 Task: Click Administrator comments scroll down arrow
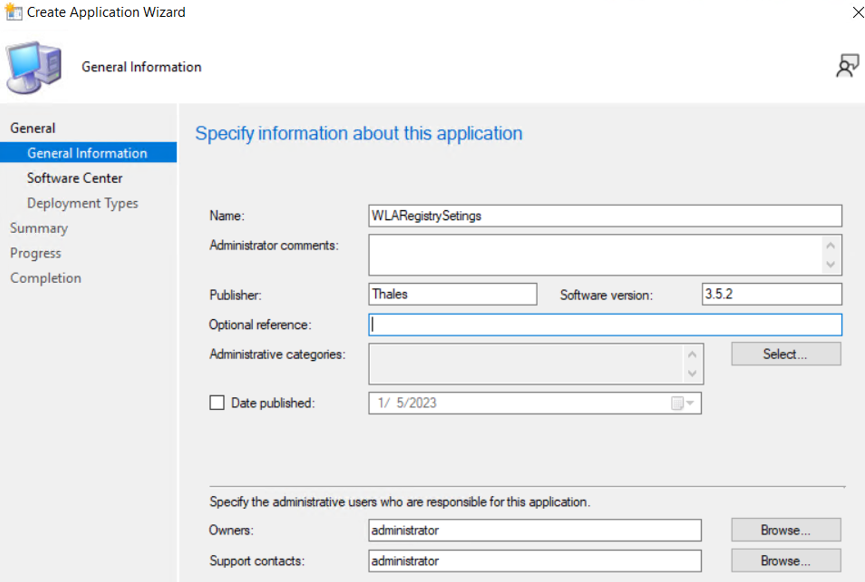(x=831, y=265)
